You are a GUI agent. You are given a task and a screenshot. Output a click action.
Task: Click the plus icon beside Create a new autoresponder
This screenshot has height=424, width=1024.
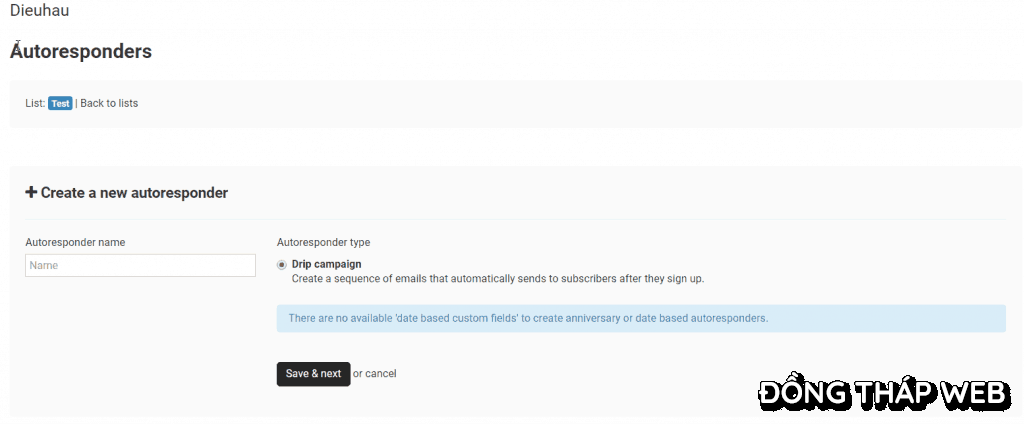31,193
